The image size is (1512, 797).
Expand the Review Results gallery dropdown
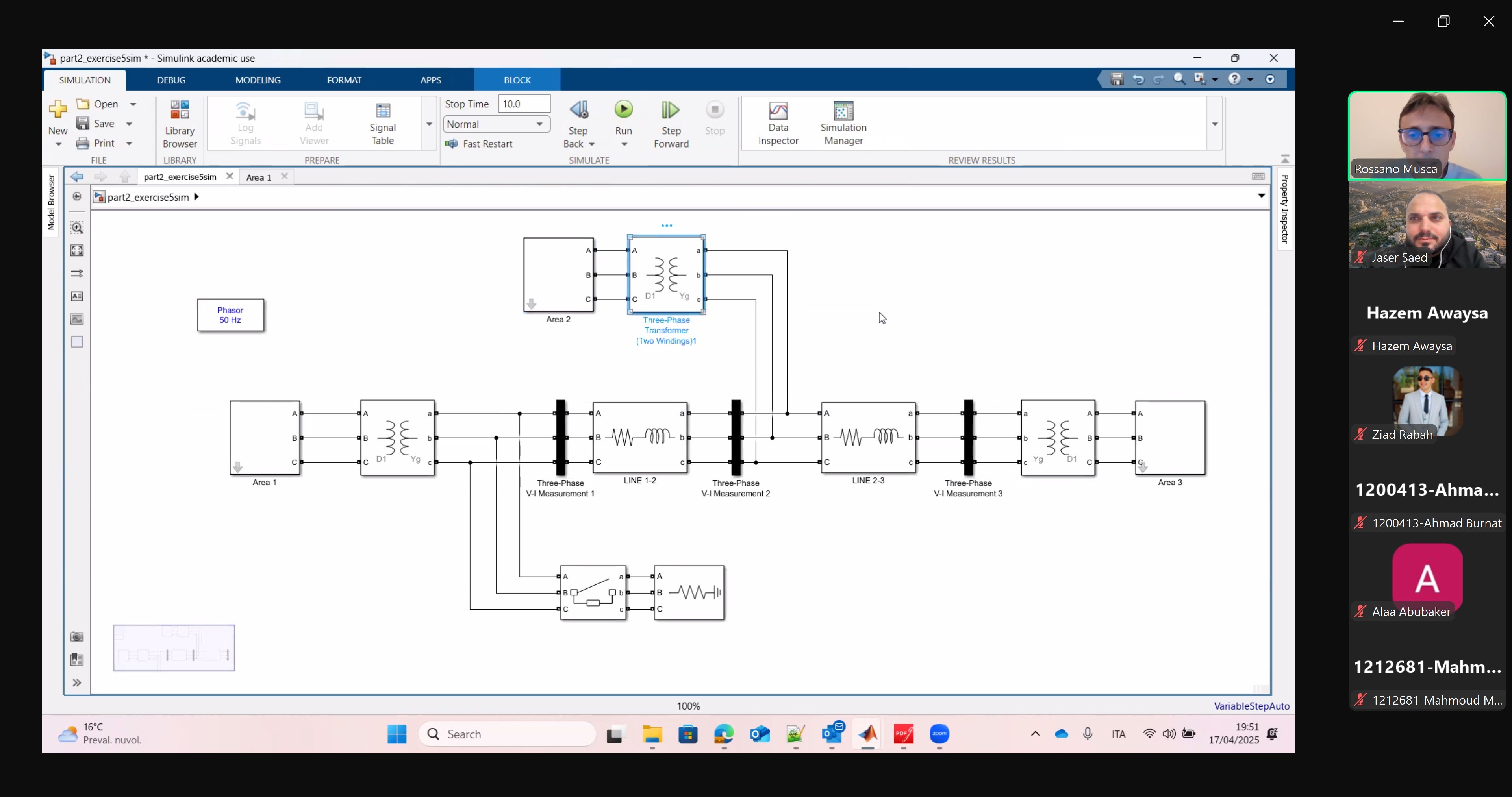point(1214,124)
